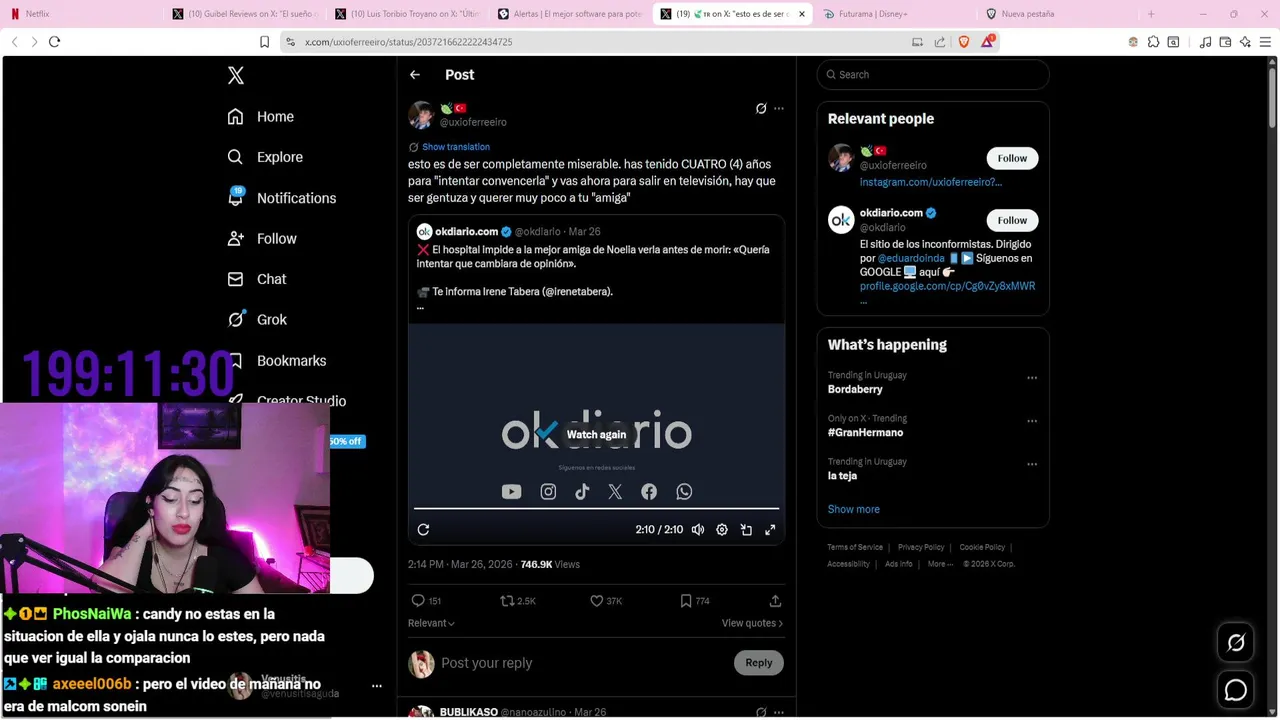This screenshot has width=1280, height=720.
Task: Open la teja trending topic
Action: [x=842, y=476]
